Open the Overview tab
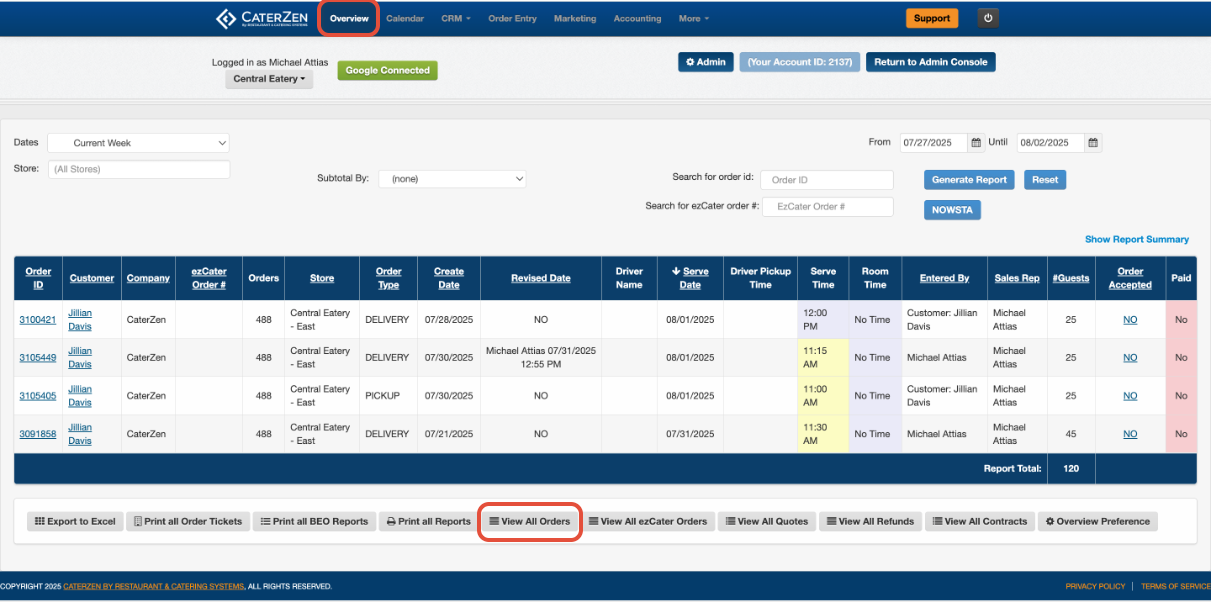 tap(349, 18)
